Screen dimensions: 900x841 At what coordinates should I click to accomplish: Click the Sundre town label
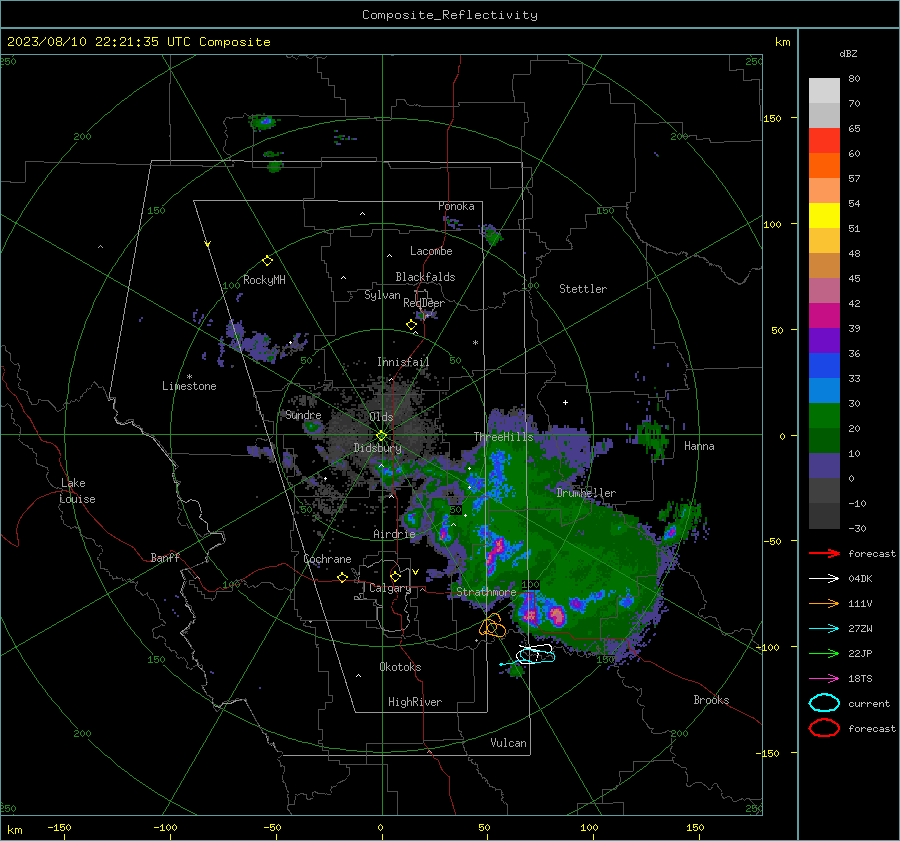pyautogui.click(x=303, y=415)
